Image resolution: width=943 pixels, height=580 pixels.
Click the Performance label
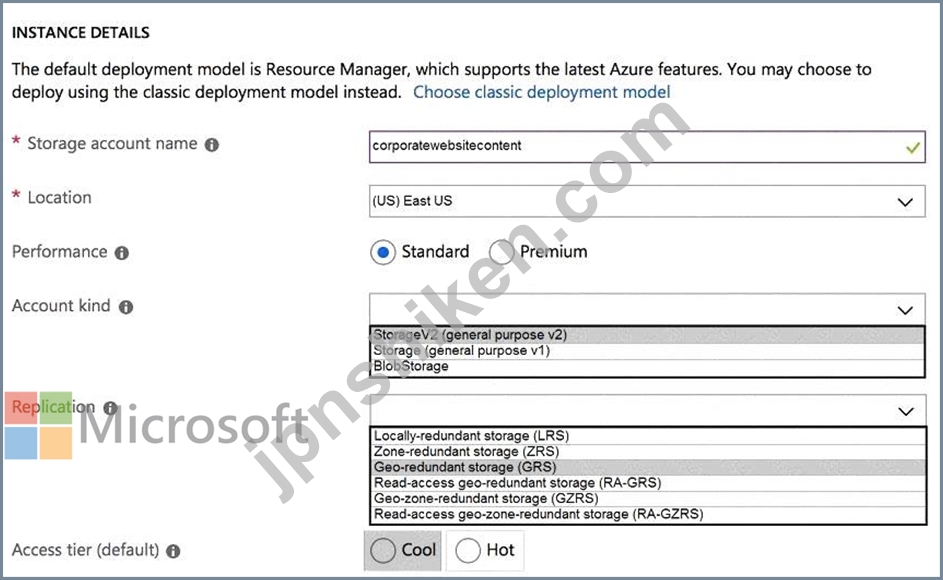coord(60,251)
